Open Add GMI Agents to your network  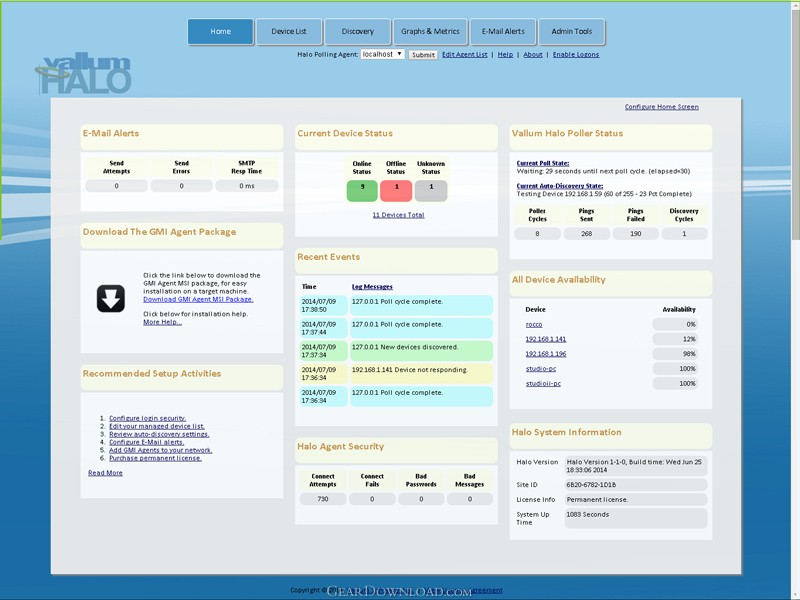click(161, 450)
